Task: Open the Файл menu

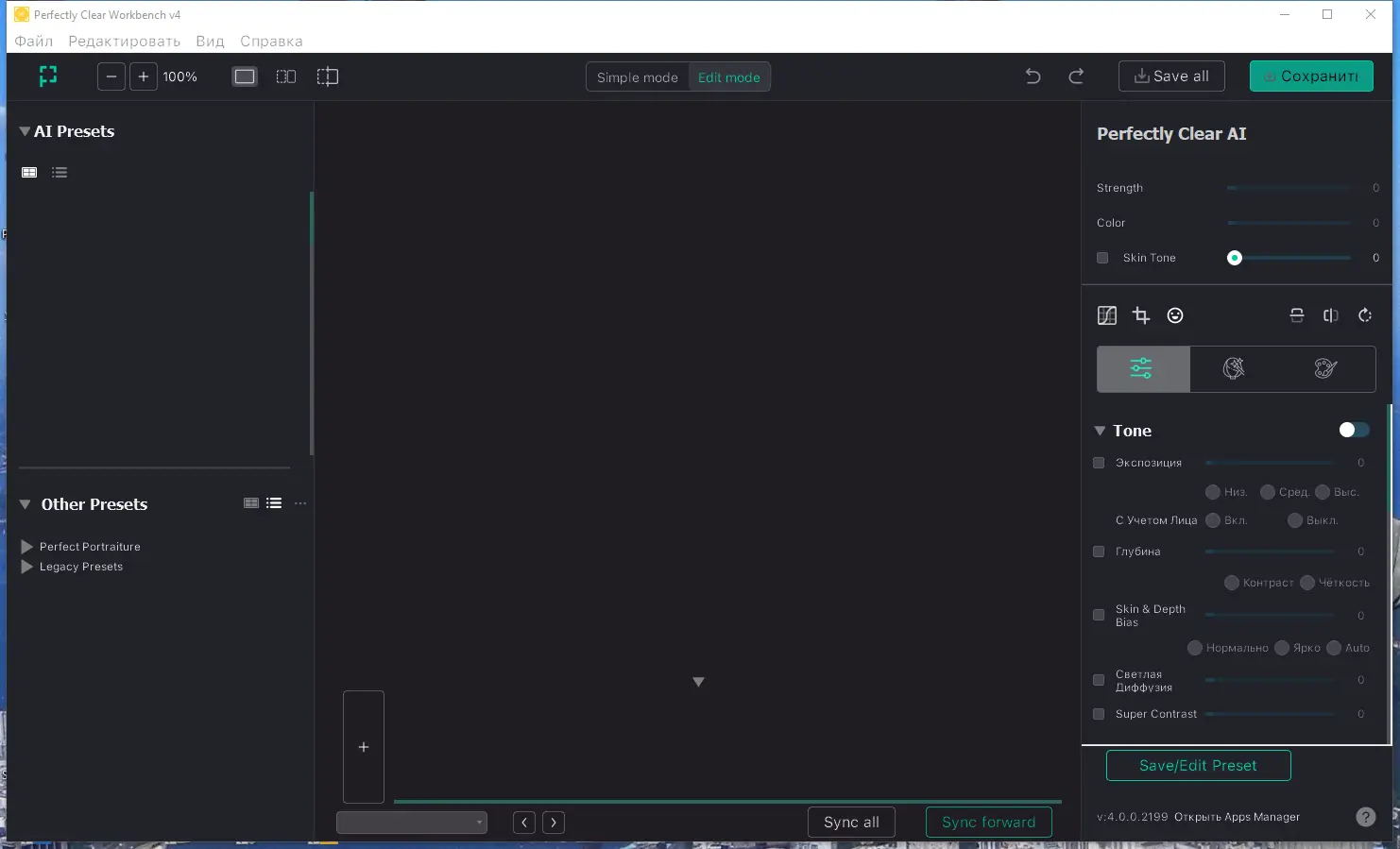Action: [x=34, y=42]
